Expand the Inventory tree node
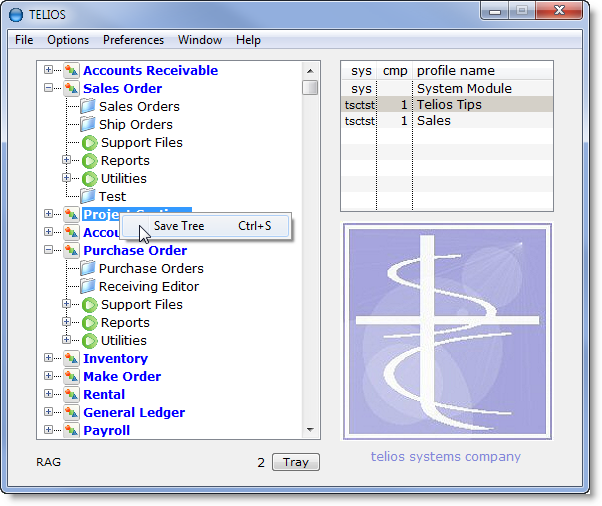Screen dimensions: 602x506 pos(49,359)
